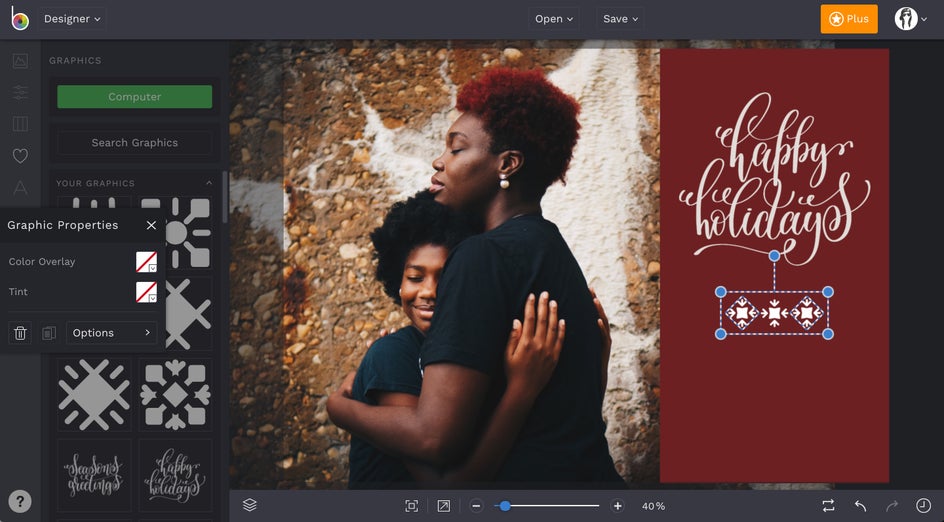This screenshot has width=944, height=522.
Task: Select the happy holidays lettering on canvas
Action: pyautogui.click(x=775, y=178)
